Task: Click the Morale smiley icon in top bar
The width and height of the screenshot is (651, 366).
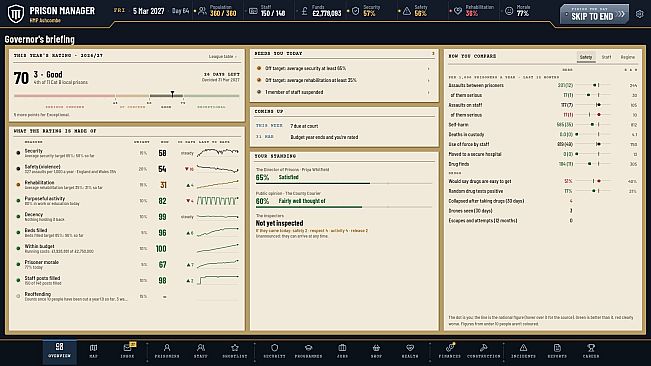Action: coord(509,11)
